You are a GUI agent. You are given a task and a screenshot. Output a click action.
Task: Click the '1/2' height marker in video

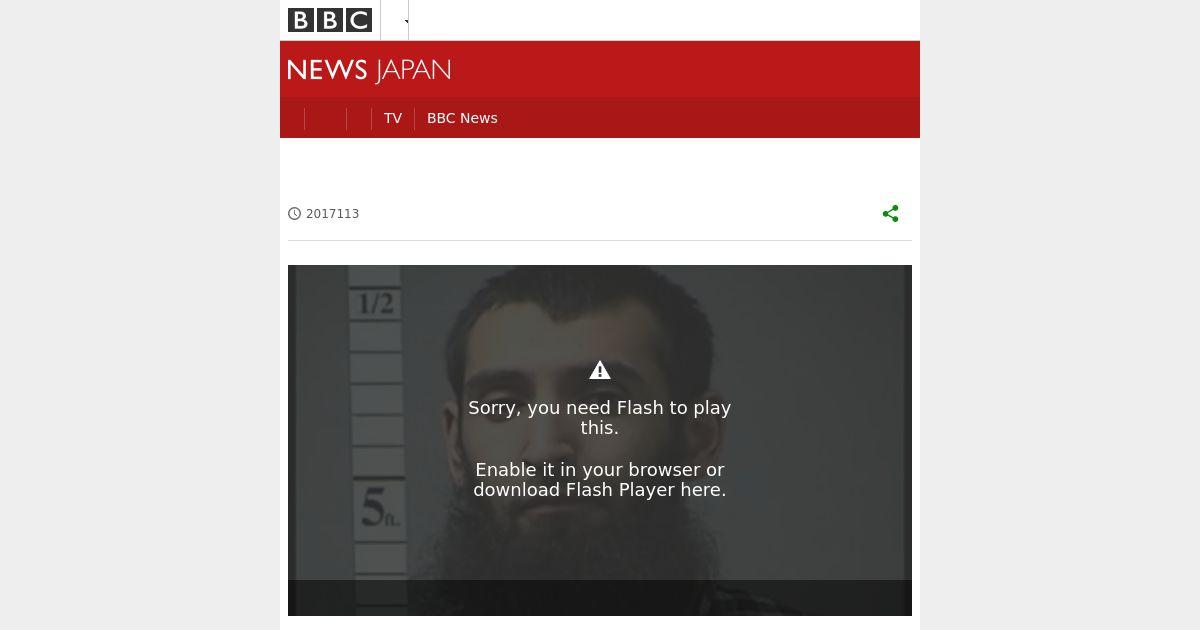376,303
